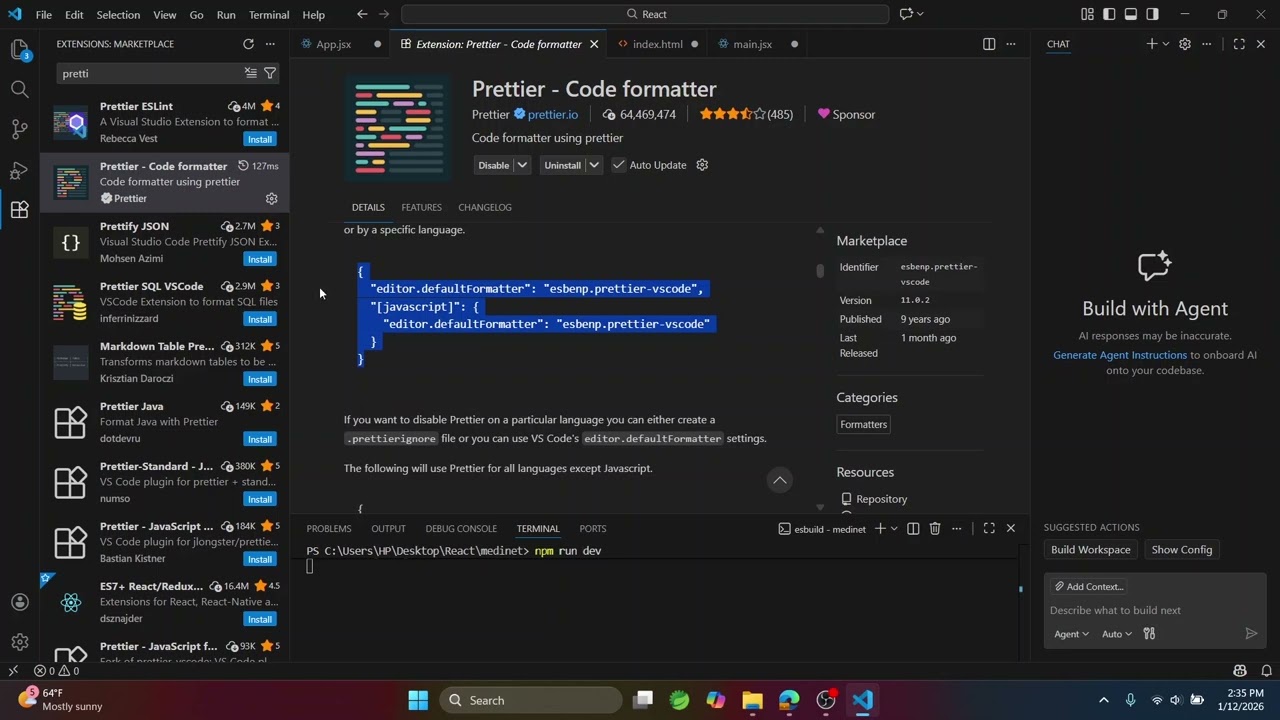Open the PROBLEMS panel tab
The height and width of the screenshot is (720, 1280).
[x=329, y=529]
